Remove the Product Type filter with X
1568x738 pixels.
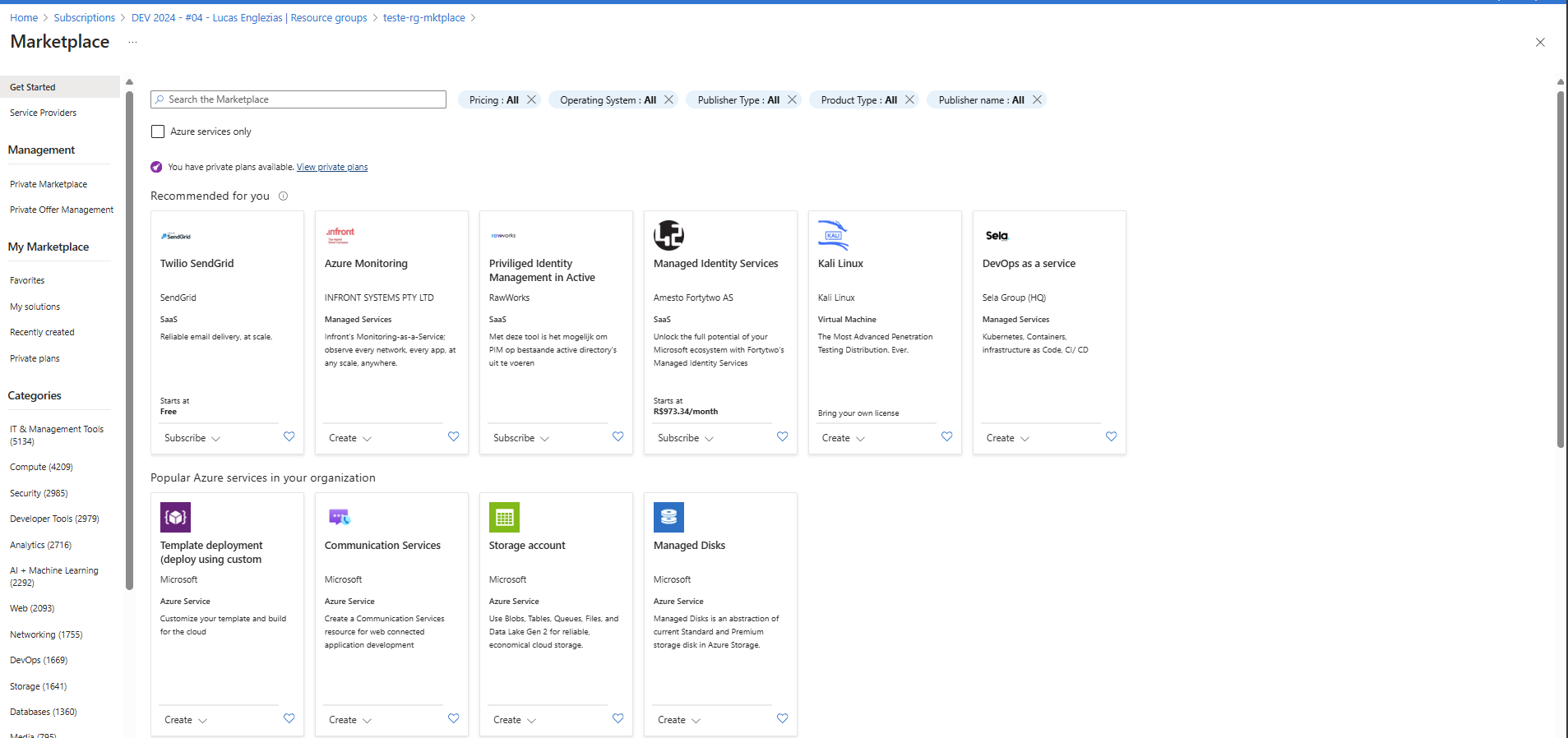click(909, 99)
